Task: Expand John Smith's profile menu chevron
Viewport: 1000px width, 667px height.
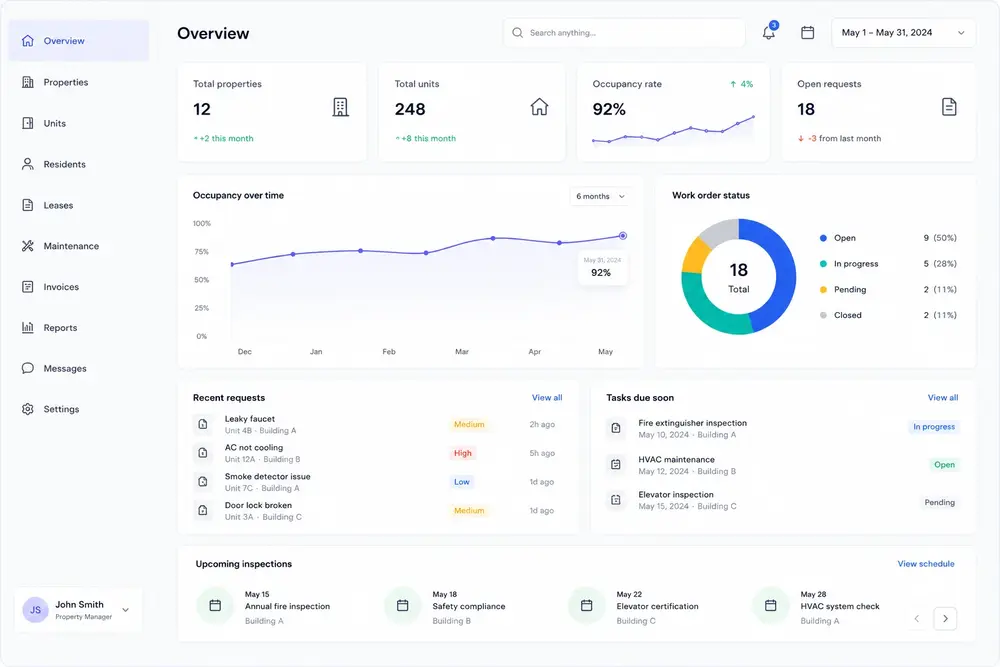Action: [126, 610]
